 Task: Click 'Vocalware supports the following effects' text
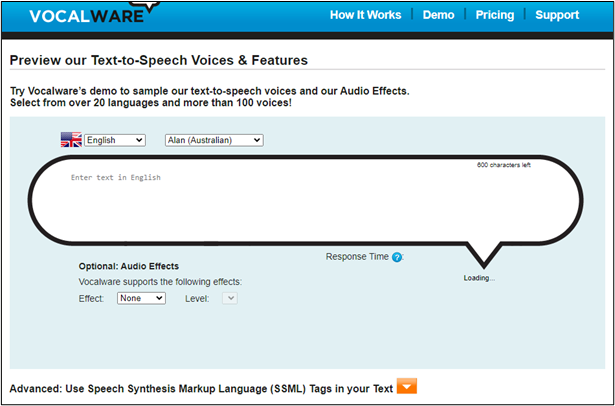tap(160, 282)
